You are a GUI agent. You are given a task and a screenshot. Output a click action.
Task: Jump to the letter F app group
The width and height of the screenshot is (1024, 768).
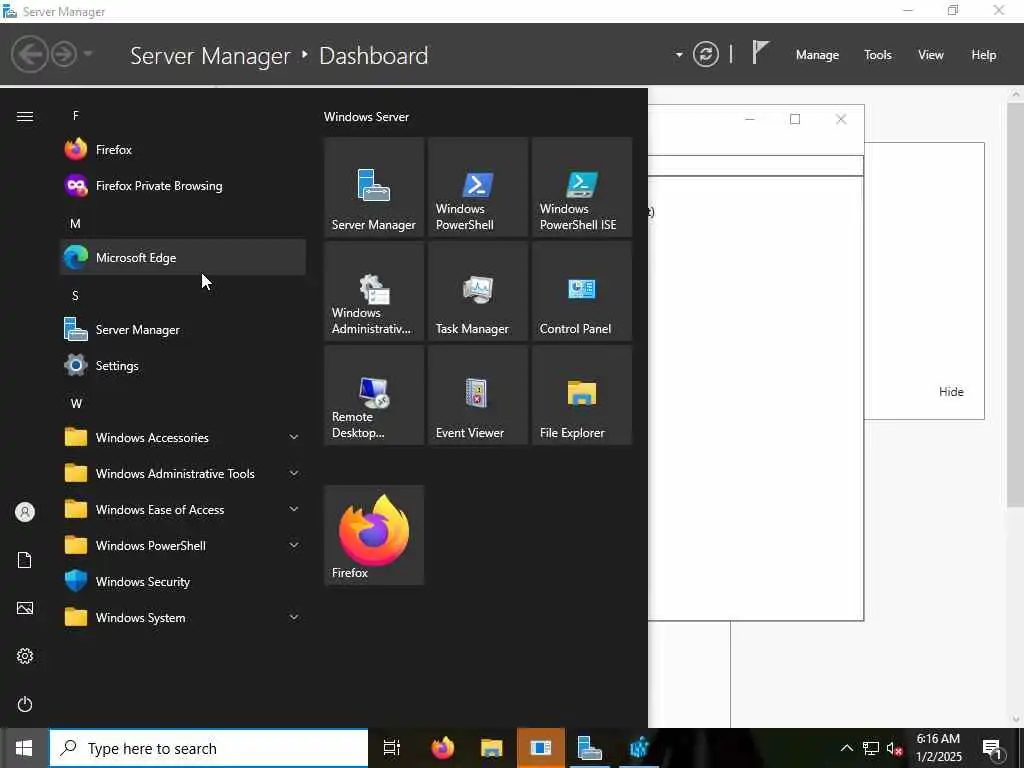[x=76, y=116]
